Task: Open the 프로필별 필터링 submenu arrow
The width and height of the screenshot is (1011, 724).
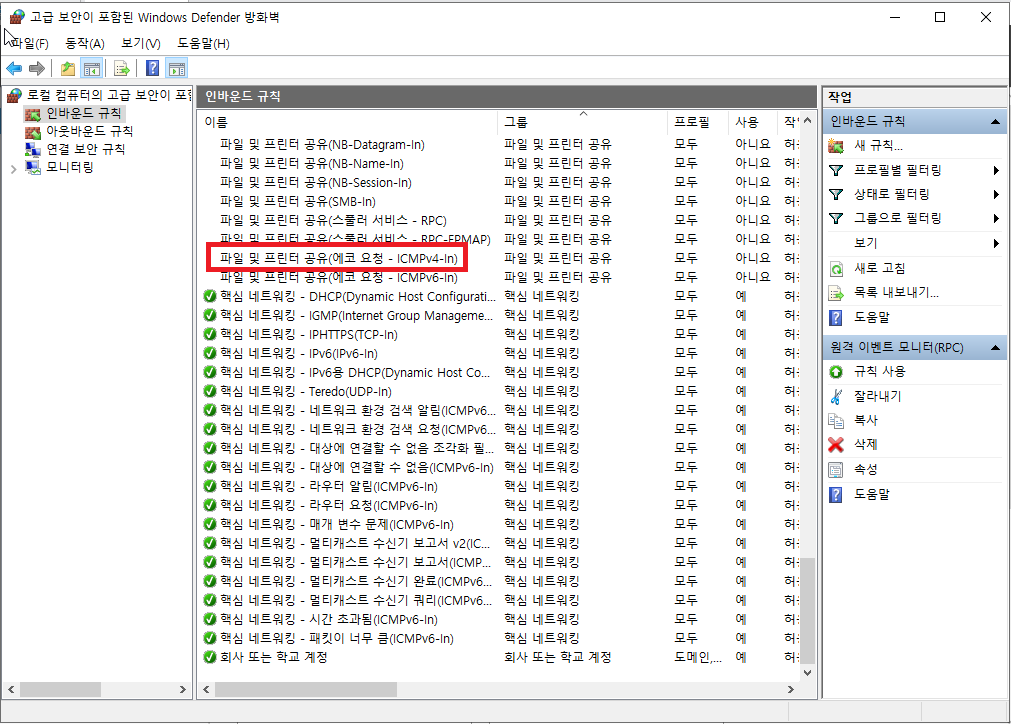Action: click(x=996, y=171)
